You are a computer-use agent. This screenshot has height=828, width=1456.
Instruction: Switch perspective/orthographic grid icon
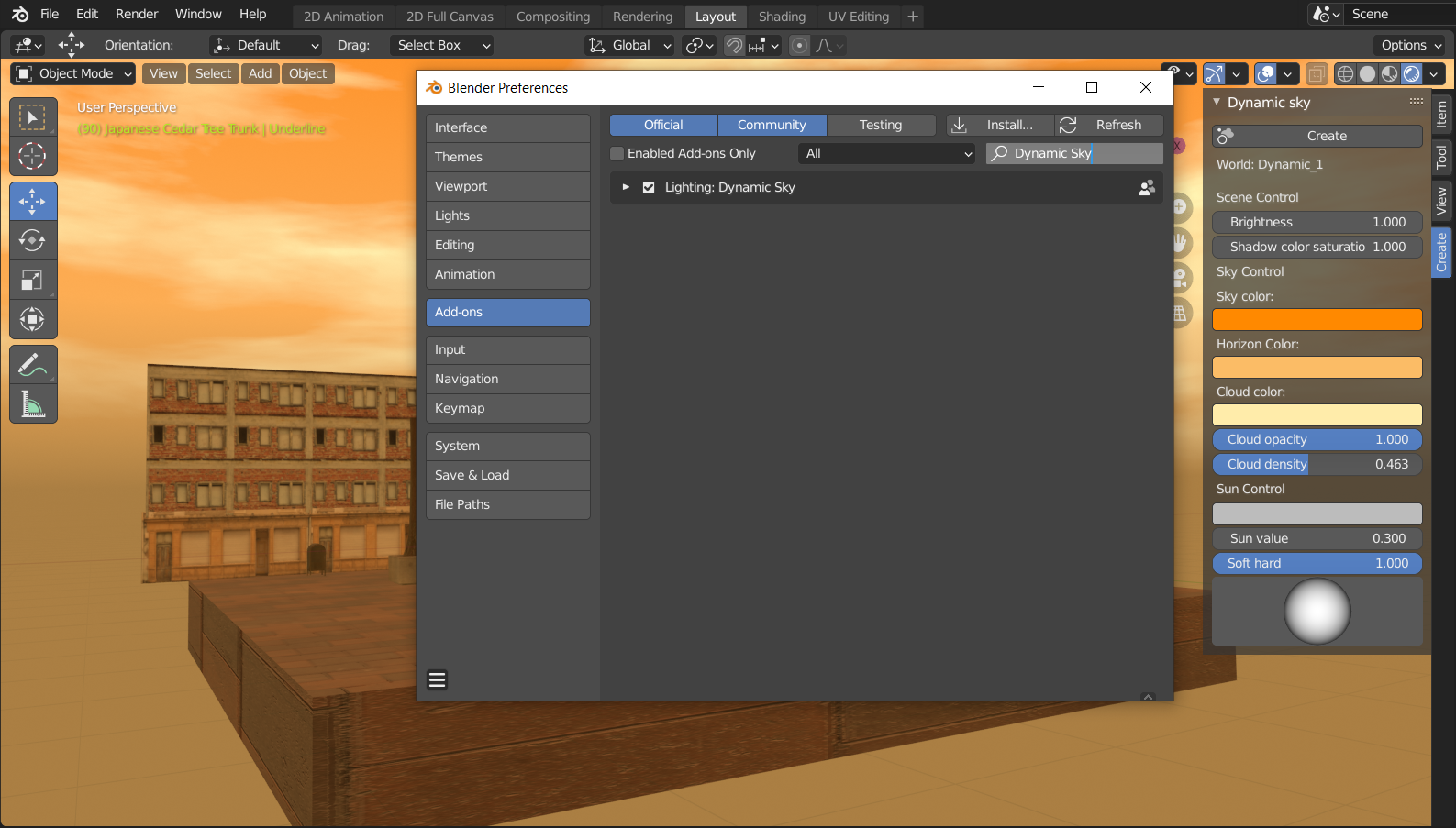(x=1180, y=314)
